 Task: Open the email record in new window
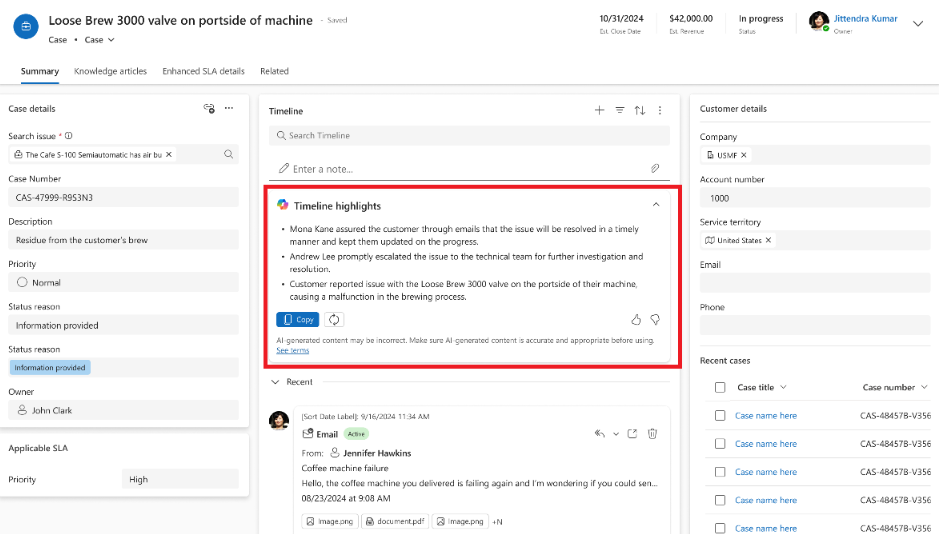(x=632, y=433)
